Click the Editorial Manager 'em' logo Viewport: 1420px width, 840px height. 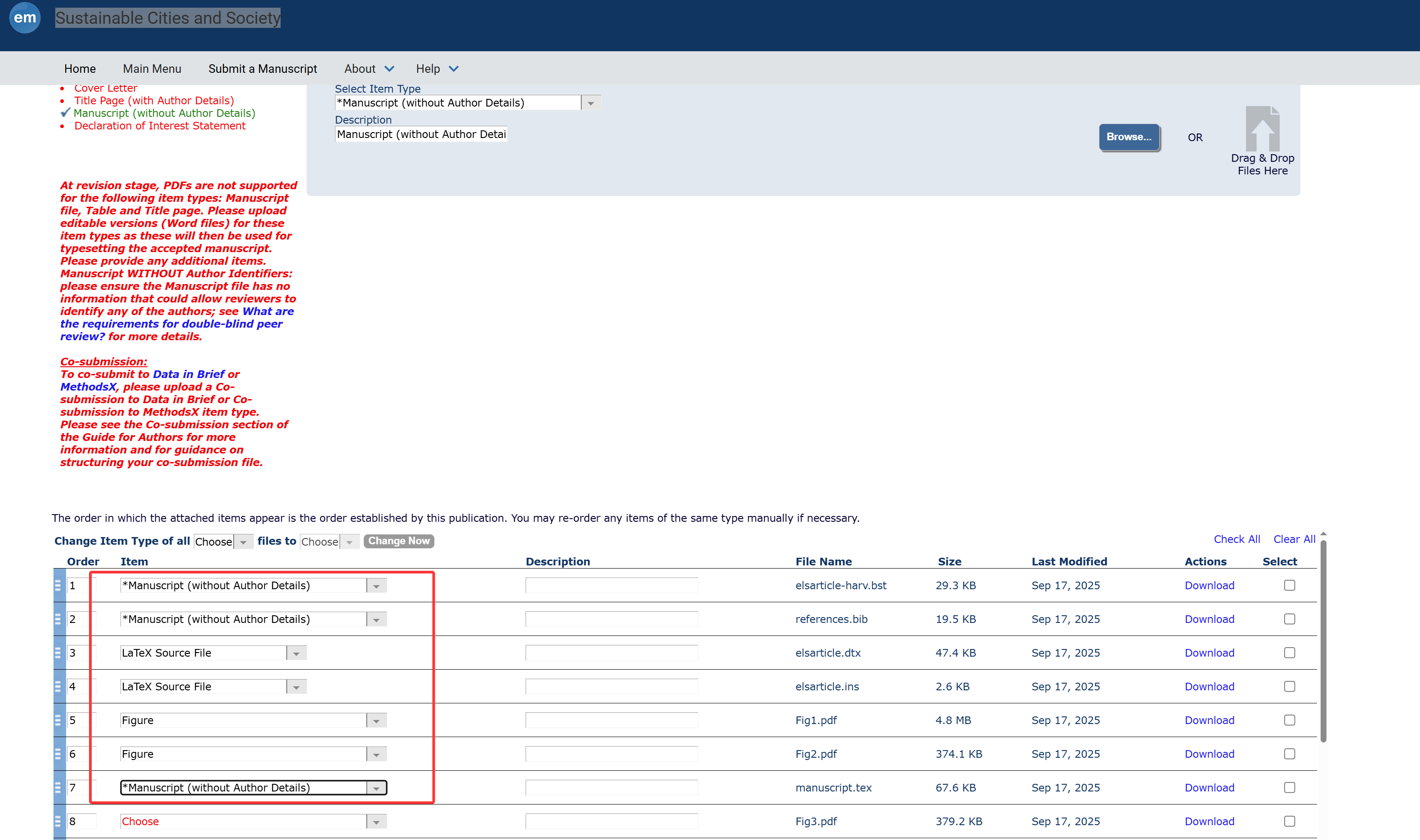(25, 18)
